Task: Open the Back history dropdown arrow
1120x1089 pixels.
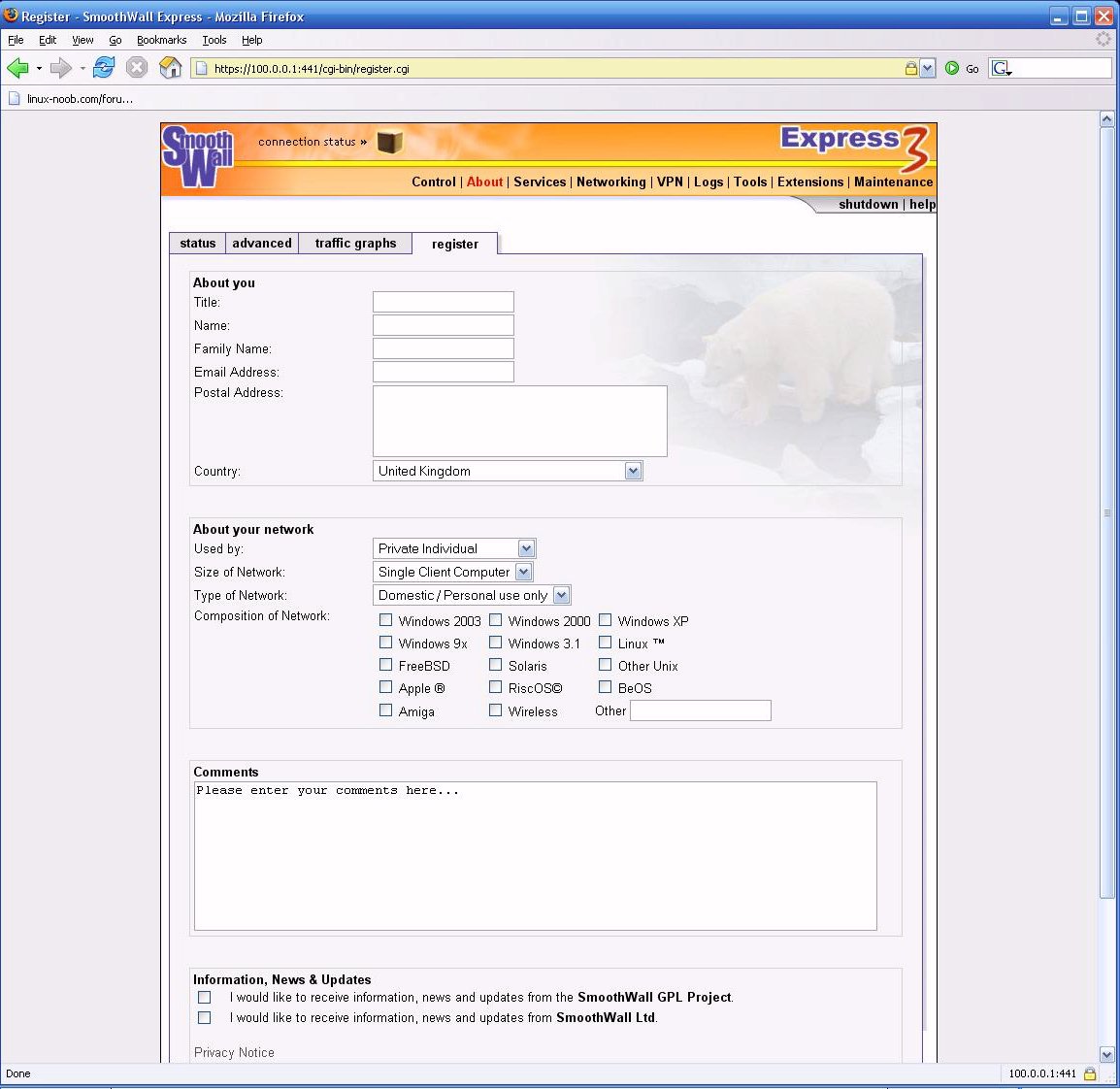Action: (x=39, y=69)
